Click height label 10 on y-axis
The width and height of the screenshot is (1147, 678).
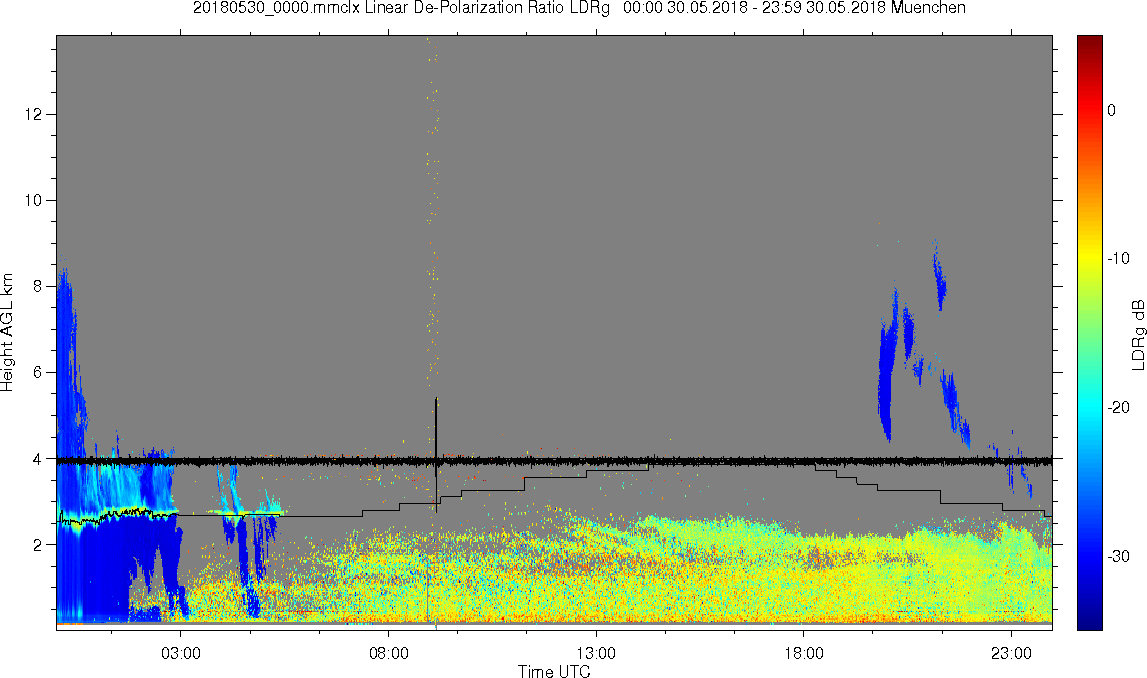pos(32,200)
